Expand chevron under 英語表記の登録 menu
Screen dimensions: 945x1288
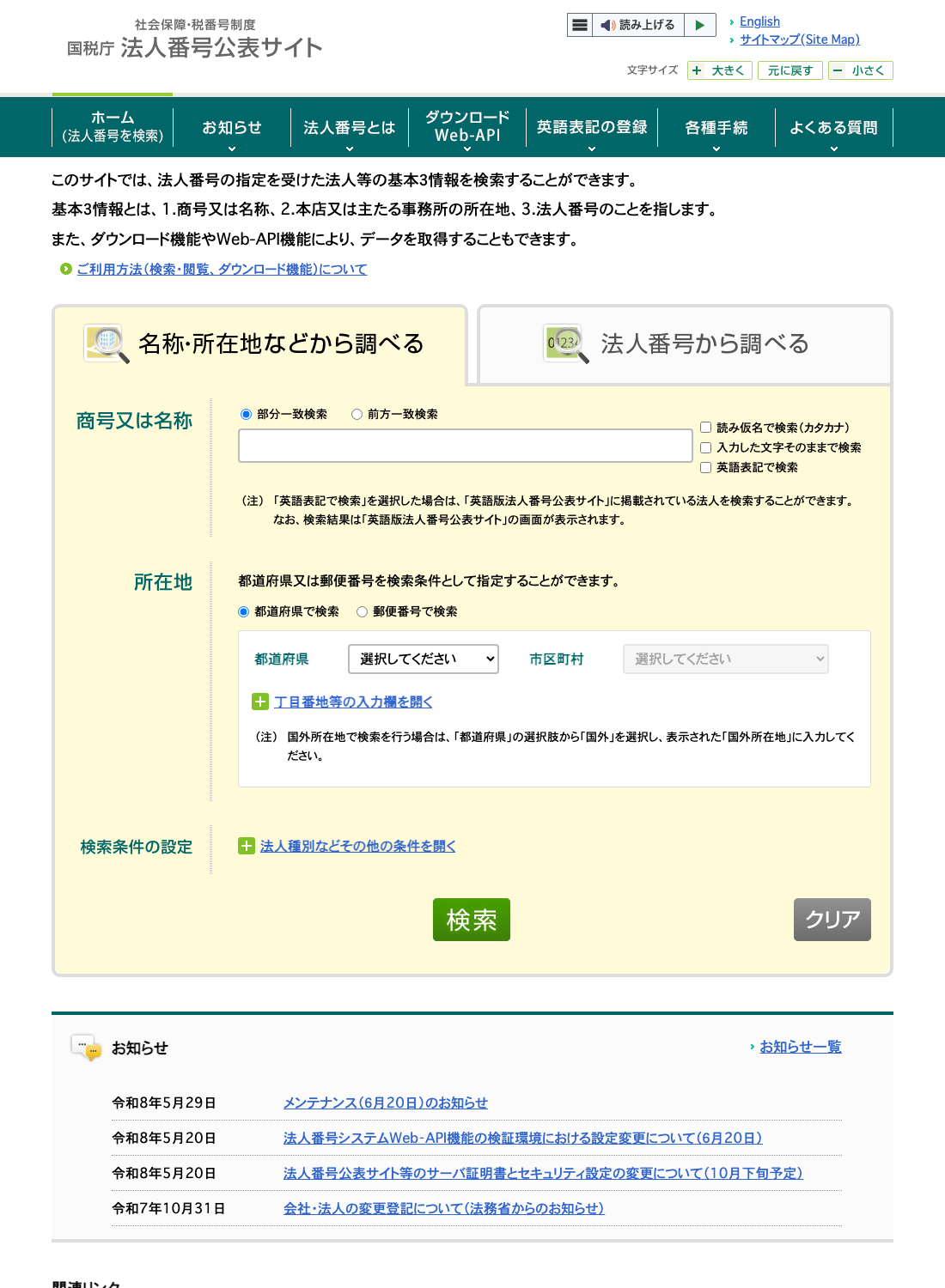point(592,149)
